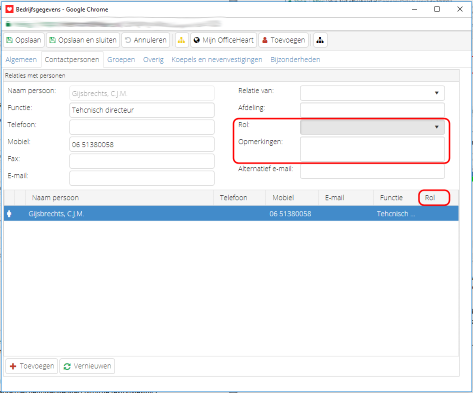Minimize the Bedrijfsgegevens window

tap(414, 9)
